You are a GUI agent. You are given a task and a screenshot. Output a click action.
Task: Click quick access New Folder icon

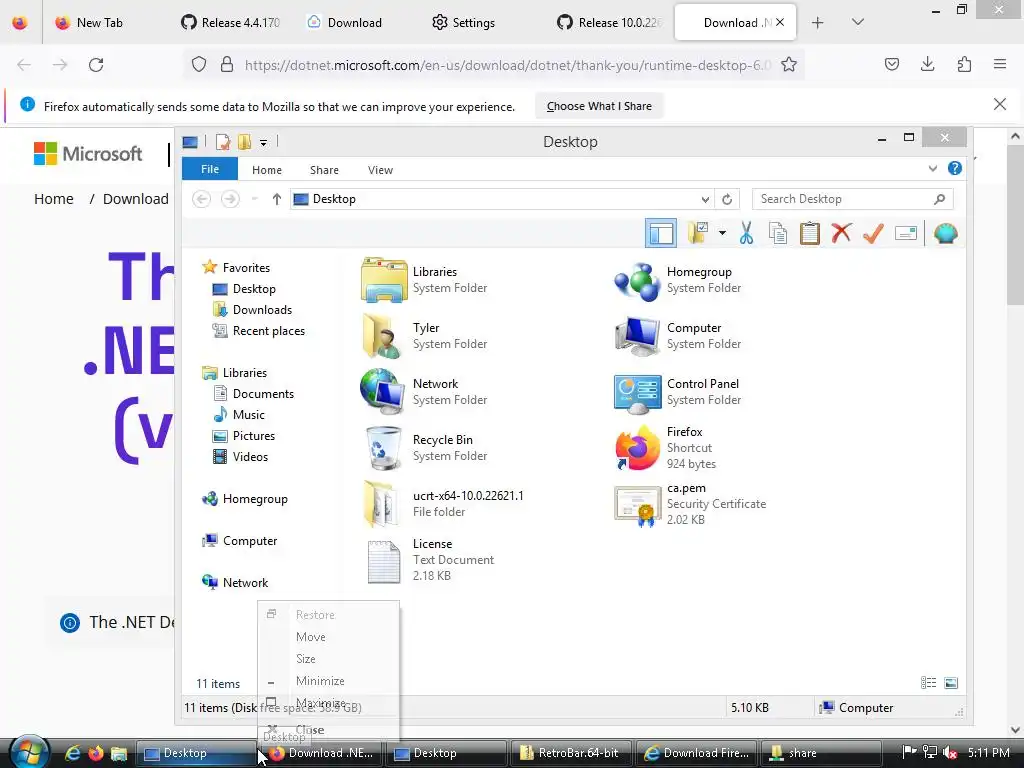click(244, 142)
